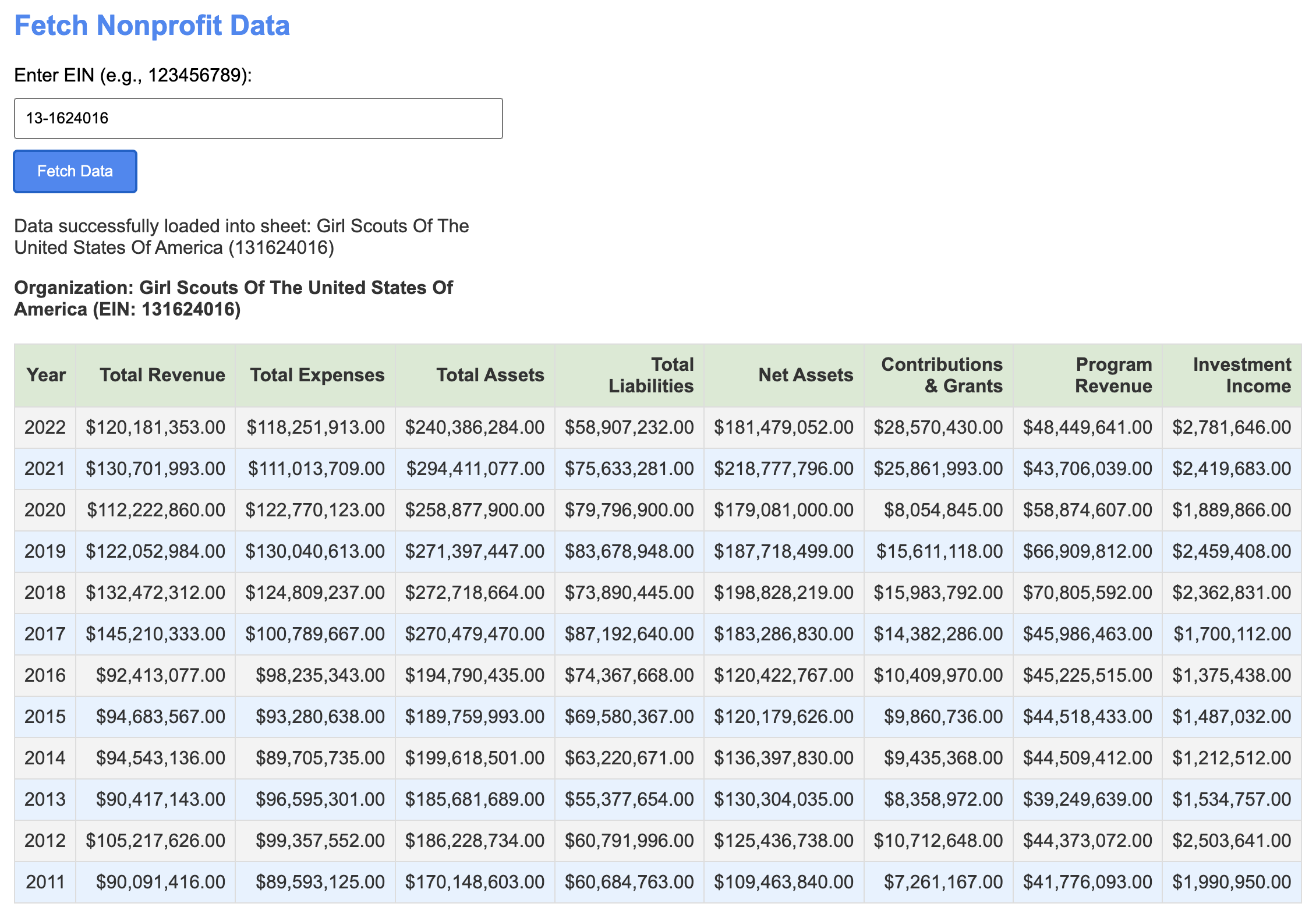
Task: Click the bold Organization name line
Action: click(233, 298)
